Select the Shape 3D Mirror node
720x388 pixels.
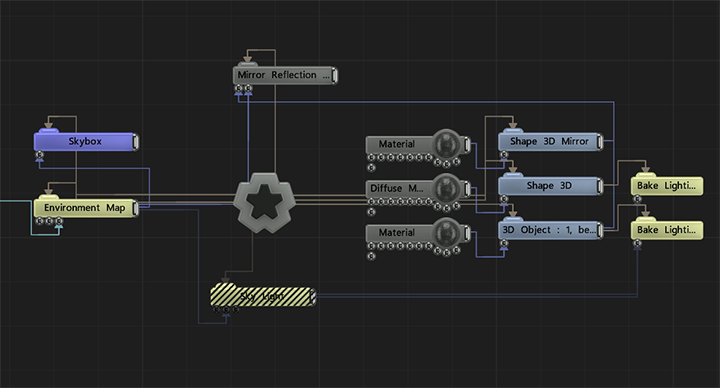[550, 141]
